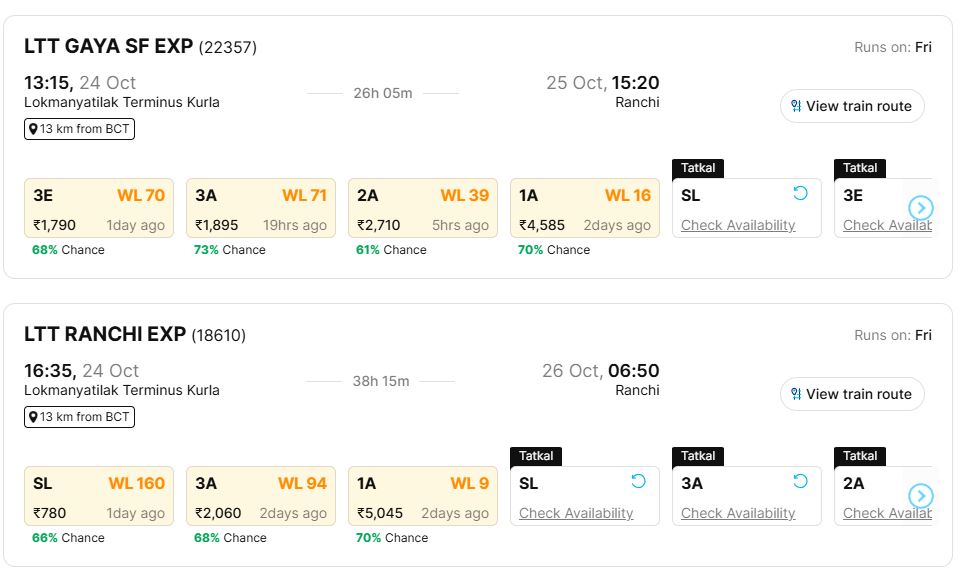Refresh Tatkal SL availability for LTT Ranchi Exp
This screenshot has width=959, height=571.
pyautogui.click(x=638, y=482)
